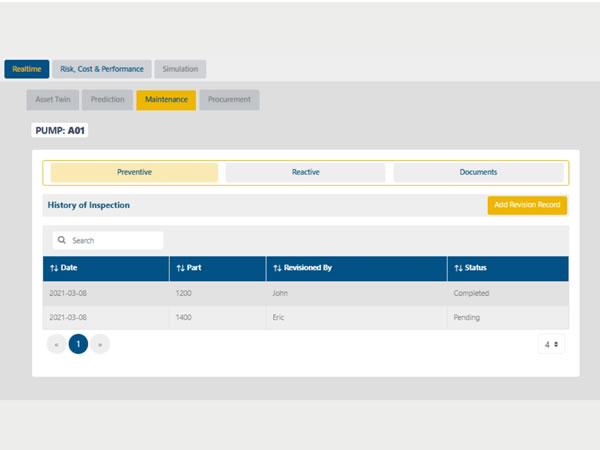The image size is (600, 450).
Task: Click the search magnifier icon
Action: click(x=62, y=240)
